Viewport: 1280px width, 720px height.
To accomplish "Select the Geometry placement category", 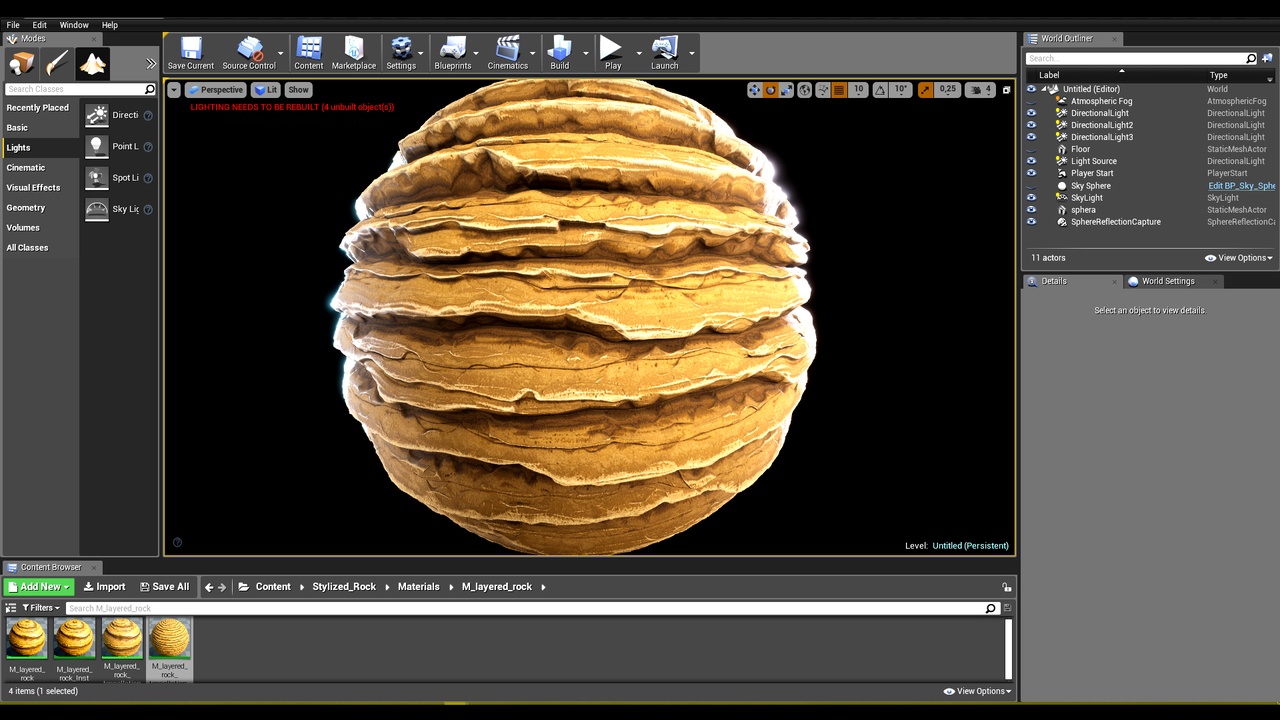I will point(26,208).
